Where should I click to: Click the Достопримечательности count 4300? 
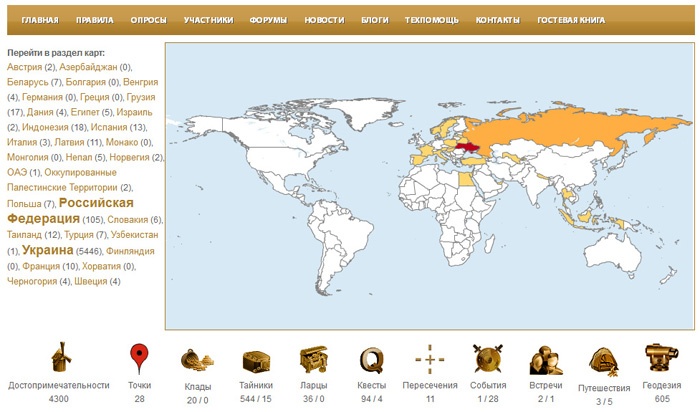(58, 399)
